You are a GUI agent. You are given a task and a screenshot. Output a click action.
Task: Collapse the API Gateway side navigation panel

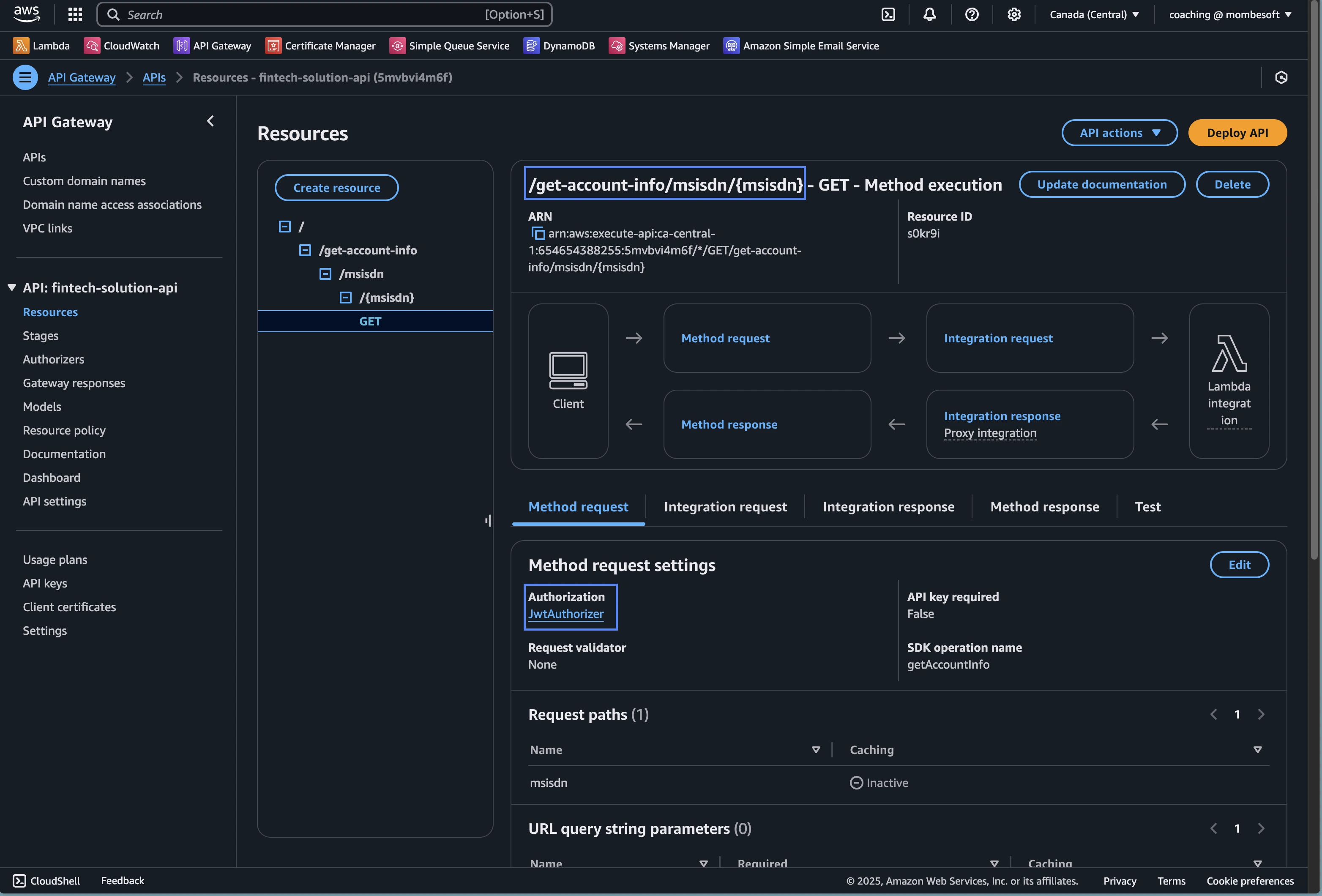click(x=210, y=121)
